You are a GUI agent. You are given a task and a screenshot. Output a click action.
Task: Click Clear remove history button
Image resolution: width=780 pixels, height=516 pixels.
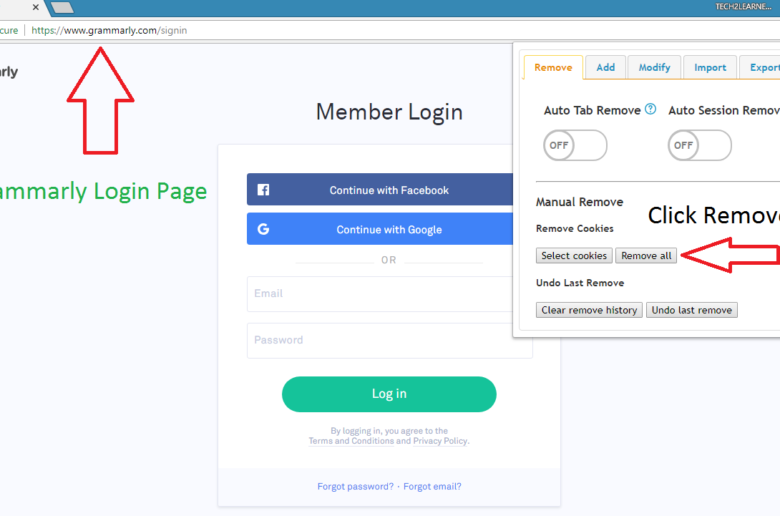[x=589, y=310]
